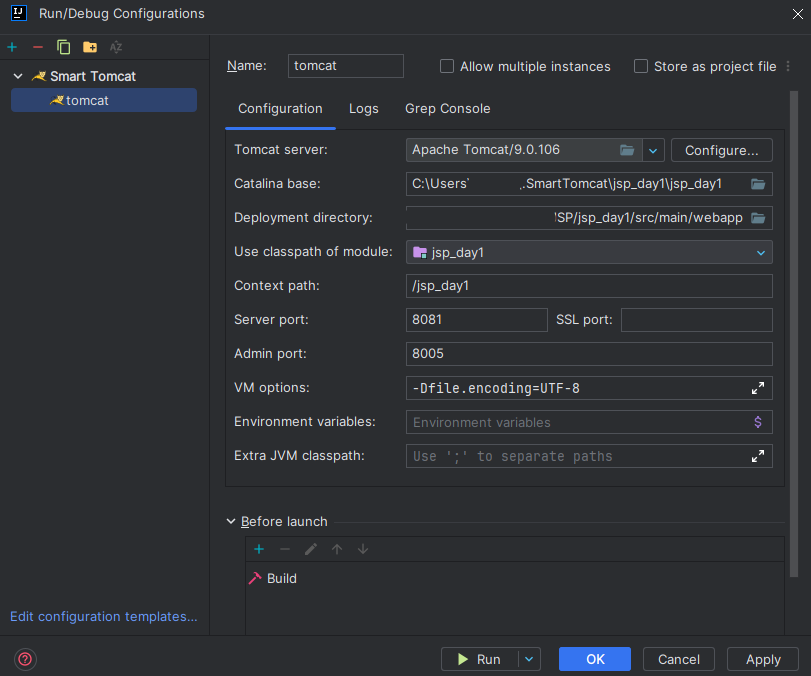The image size is (811, 676).
Task: Edit the Before launch task
Action: tap(311, 549)
